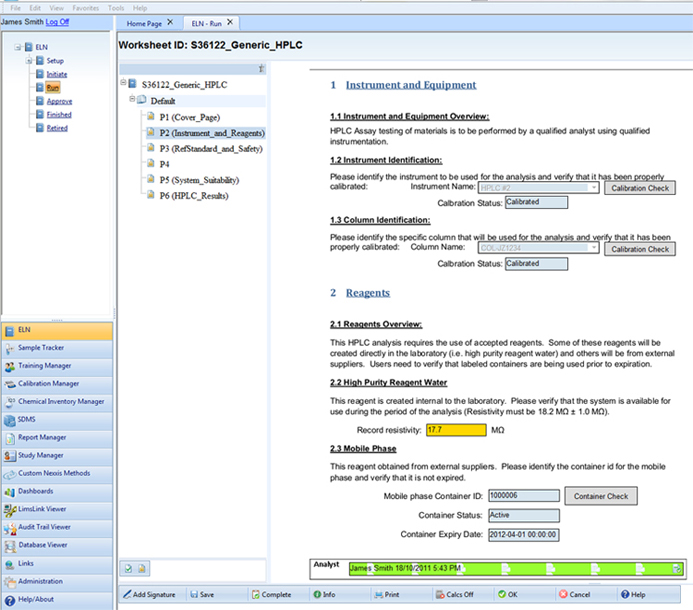Close the ELN - Run tab

(x=230, y=22)
